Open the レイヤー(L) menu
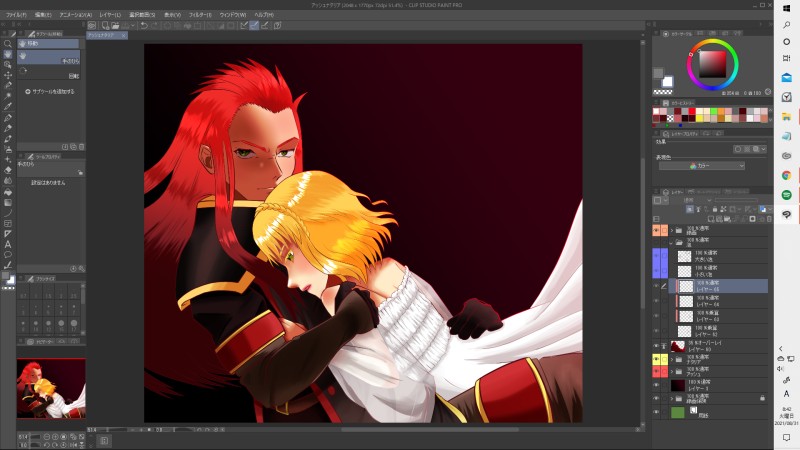Image resolution: width=800 pixels, height=450 pixels. click(110, 15)
